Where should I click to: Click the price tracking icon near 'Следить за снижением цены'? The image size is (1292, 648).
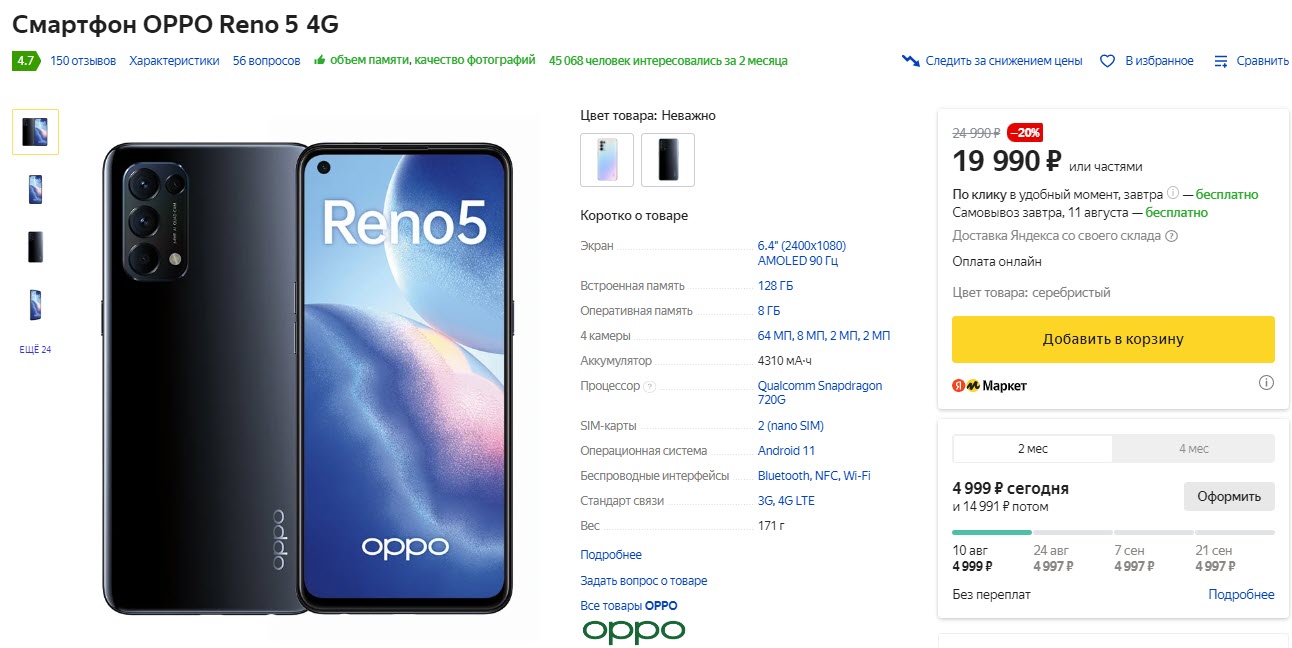(x=910, y=60)
